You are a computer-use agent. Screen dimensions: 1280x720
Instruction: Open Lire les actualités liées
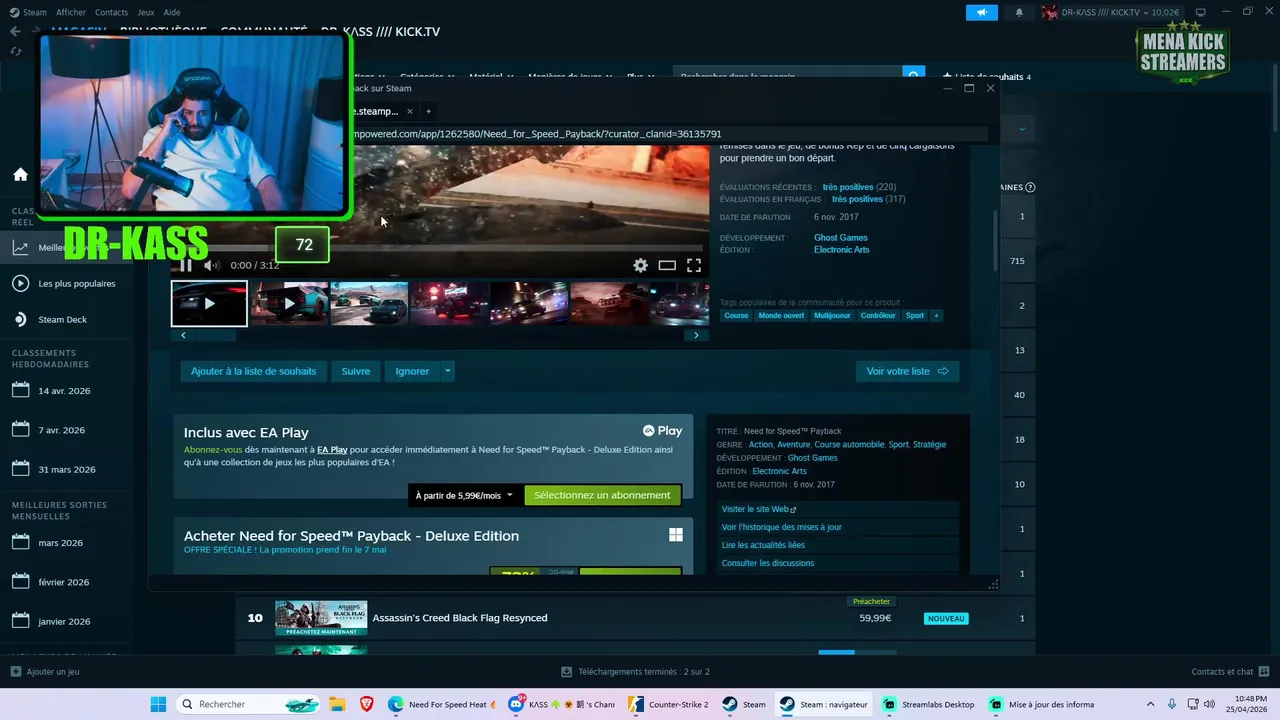click(763, 545)
